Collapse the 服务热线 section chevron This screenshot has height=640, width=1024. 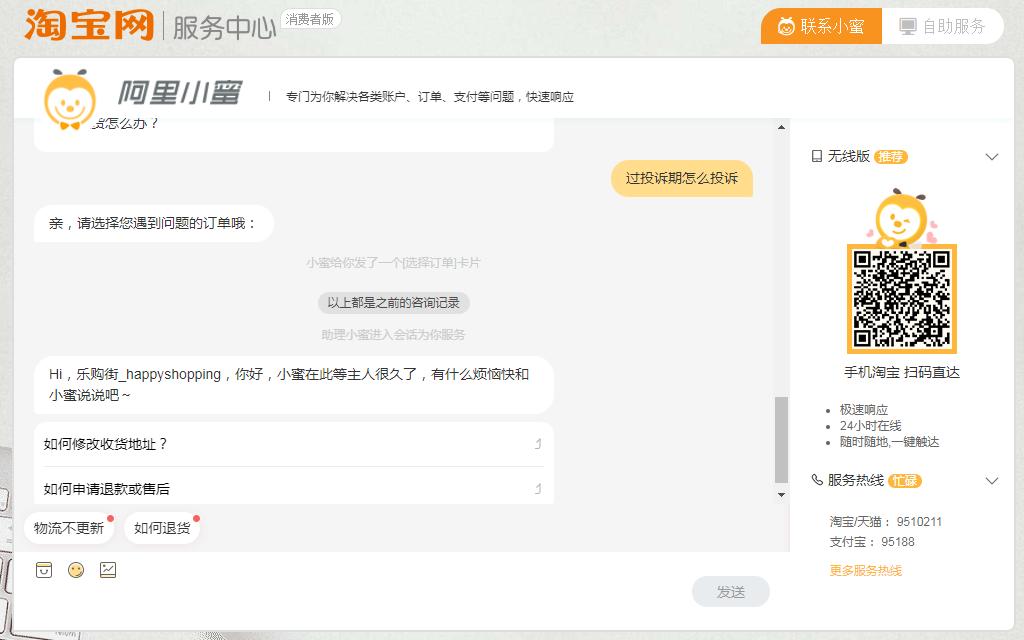click(992, 481)
